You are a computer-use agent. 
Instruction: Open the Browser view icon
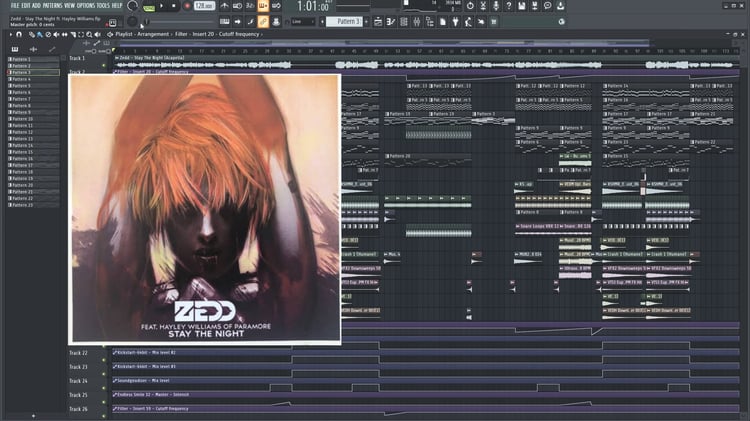tap(430, 22)
